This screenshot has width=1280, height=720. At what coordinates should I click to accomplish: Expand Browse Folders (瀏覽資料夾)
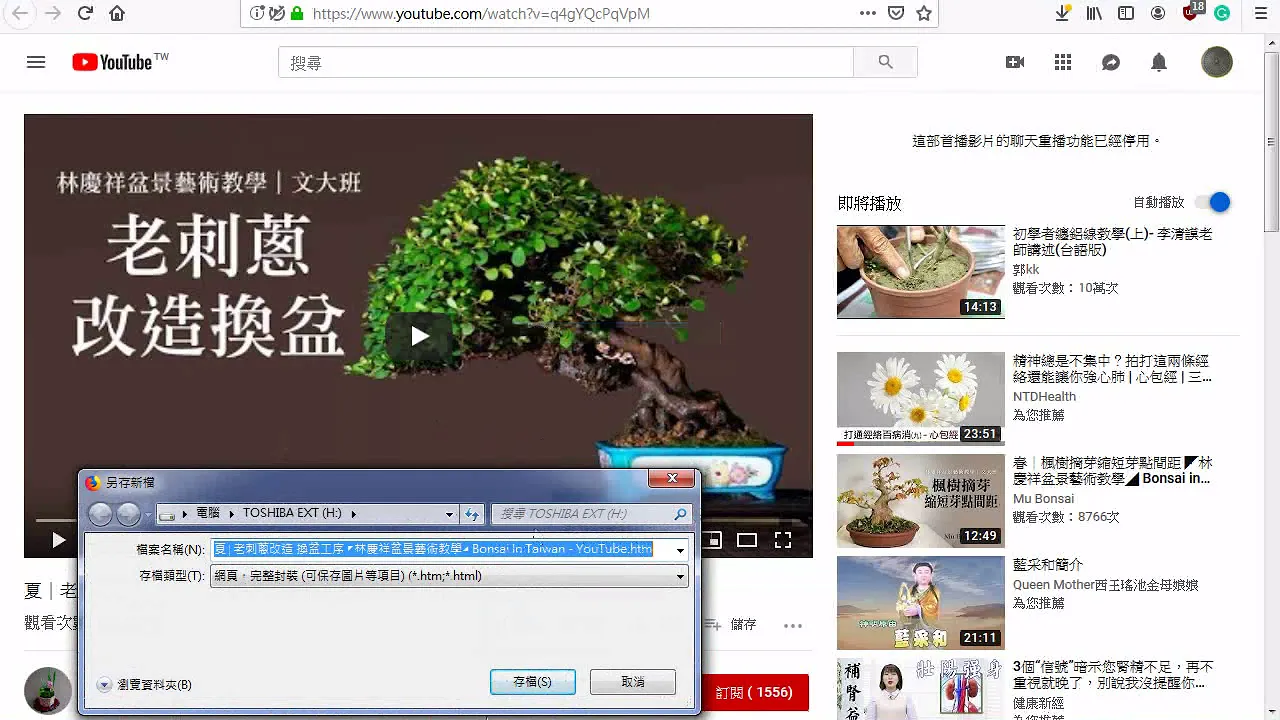(x=144, y=685)
